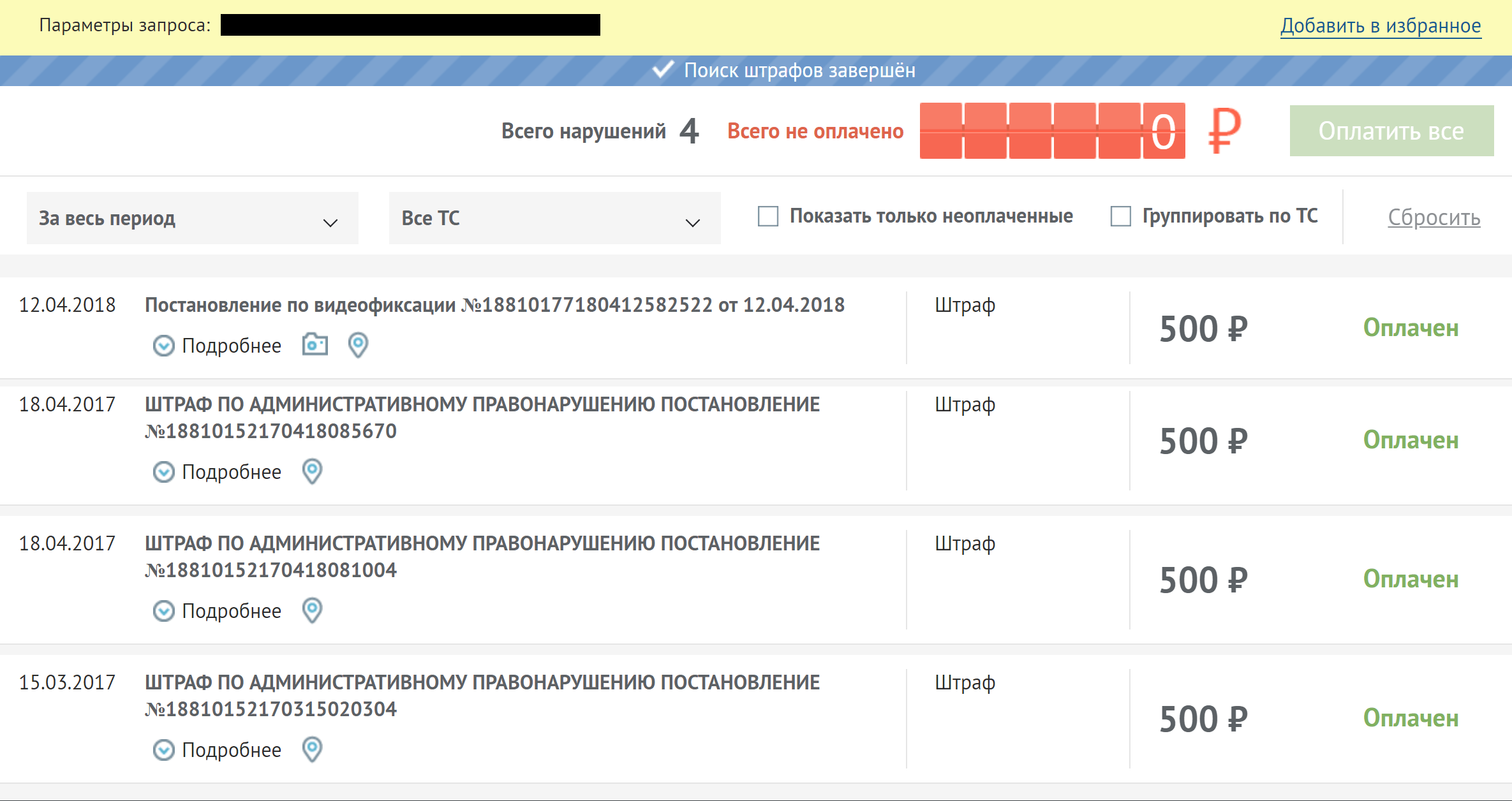Expand Подробнее for fine №18810152170418085670
The width and height of the screenshot is (1512, 801).
217,472
